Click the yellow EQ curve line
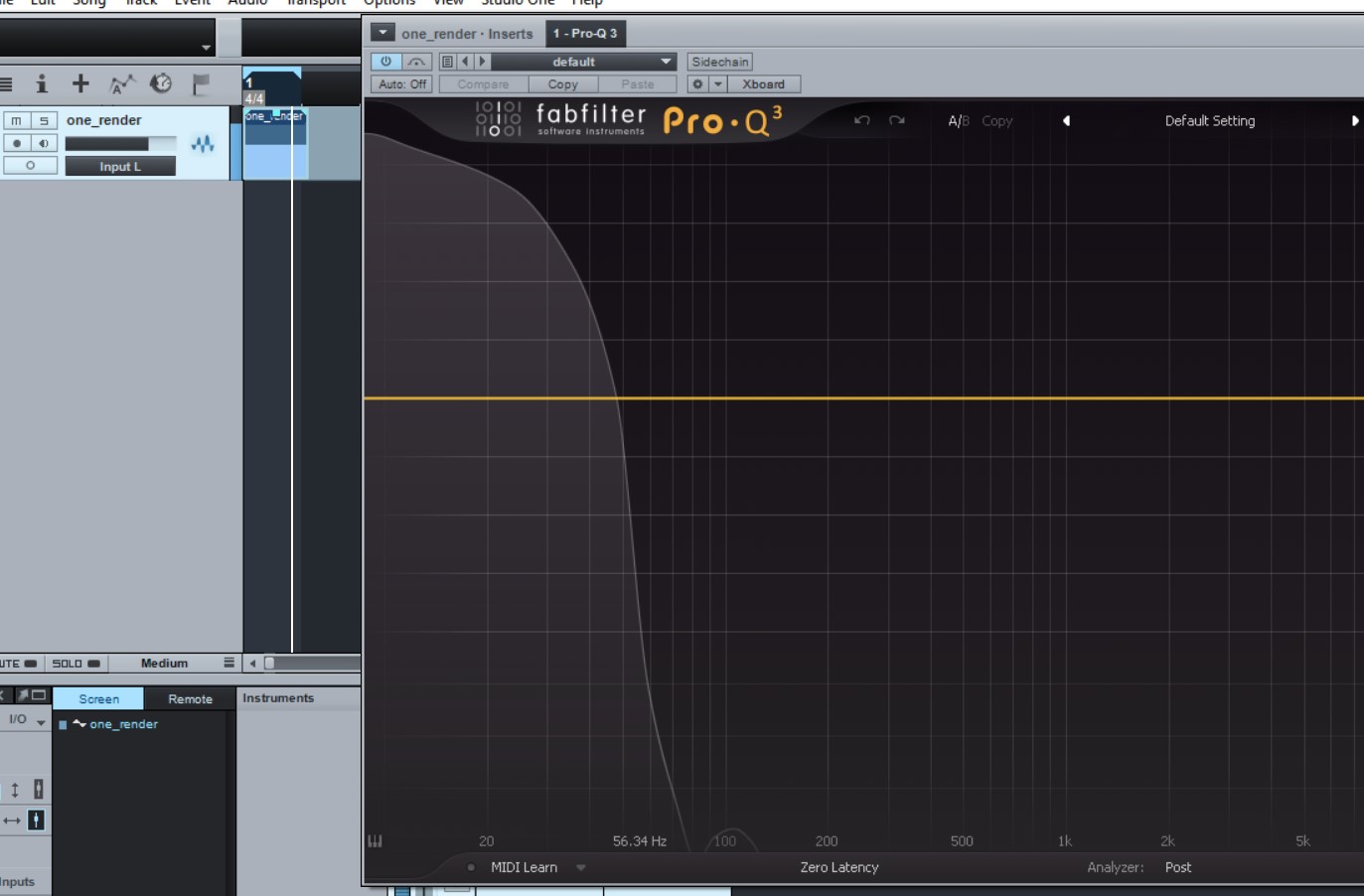This screenshot has width=1364, height=896. 864,398
